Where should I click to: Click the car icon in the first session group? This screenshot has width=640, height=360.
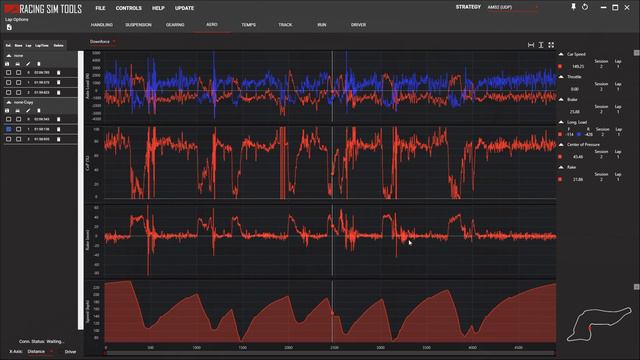(x=18, y=64)
